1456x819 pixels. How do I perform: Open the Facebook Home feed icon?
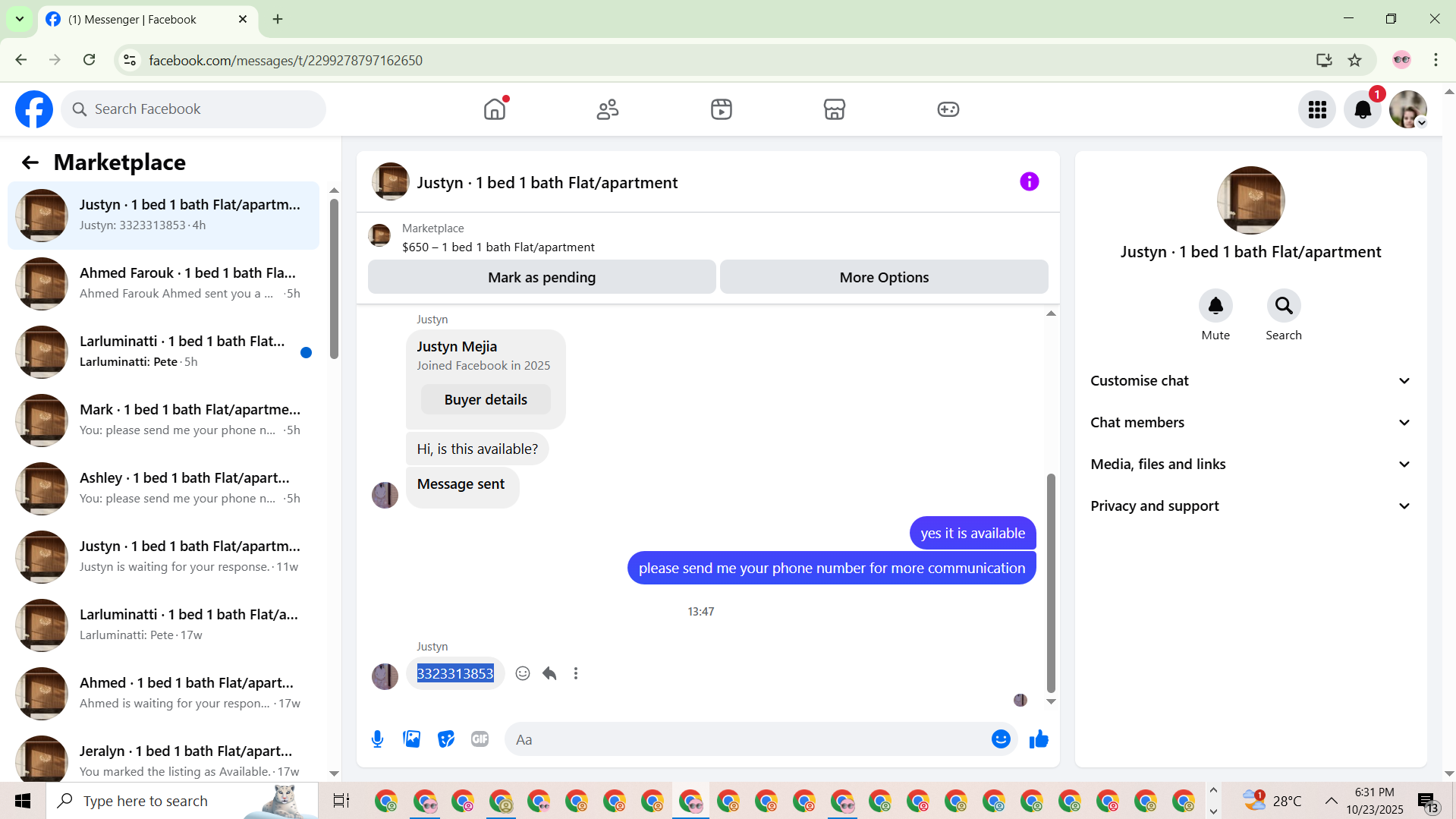point(495,109)
